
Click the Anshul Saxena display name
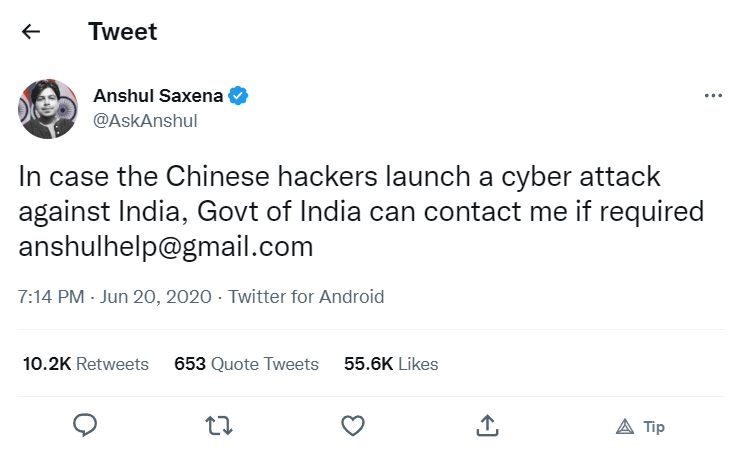tap(159, 96)
